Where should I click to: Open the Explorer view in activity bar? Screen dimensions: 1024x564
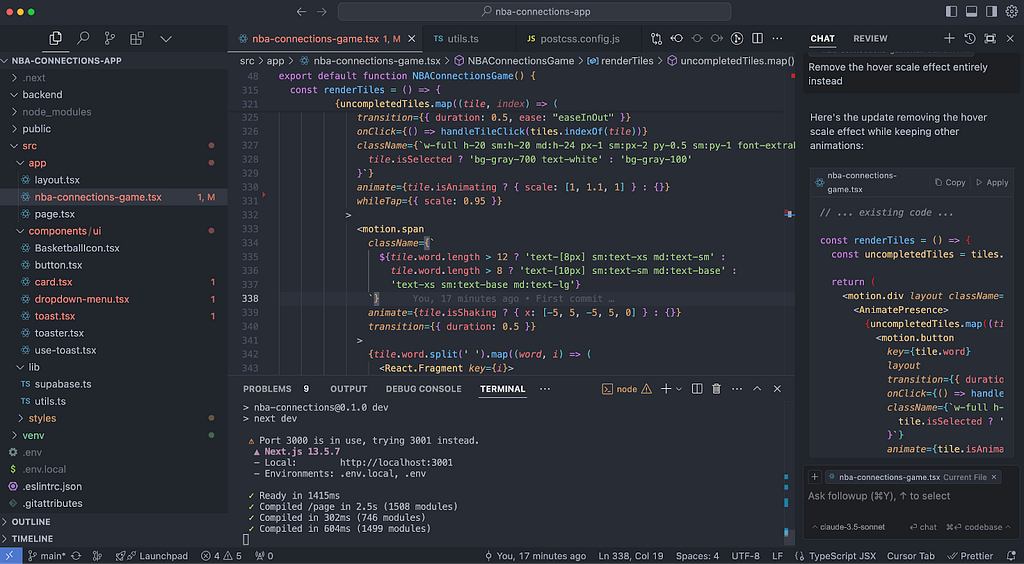tap(56, 39)
